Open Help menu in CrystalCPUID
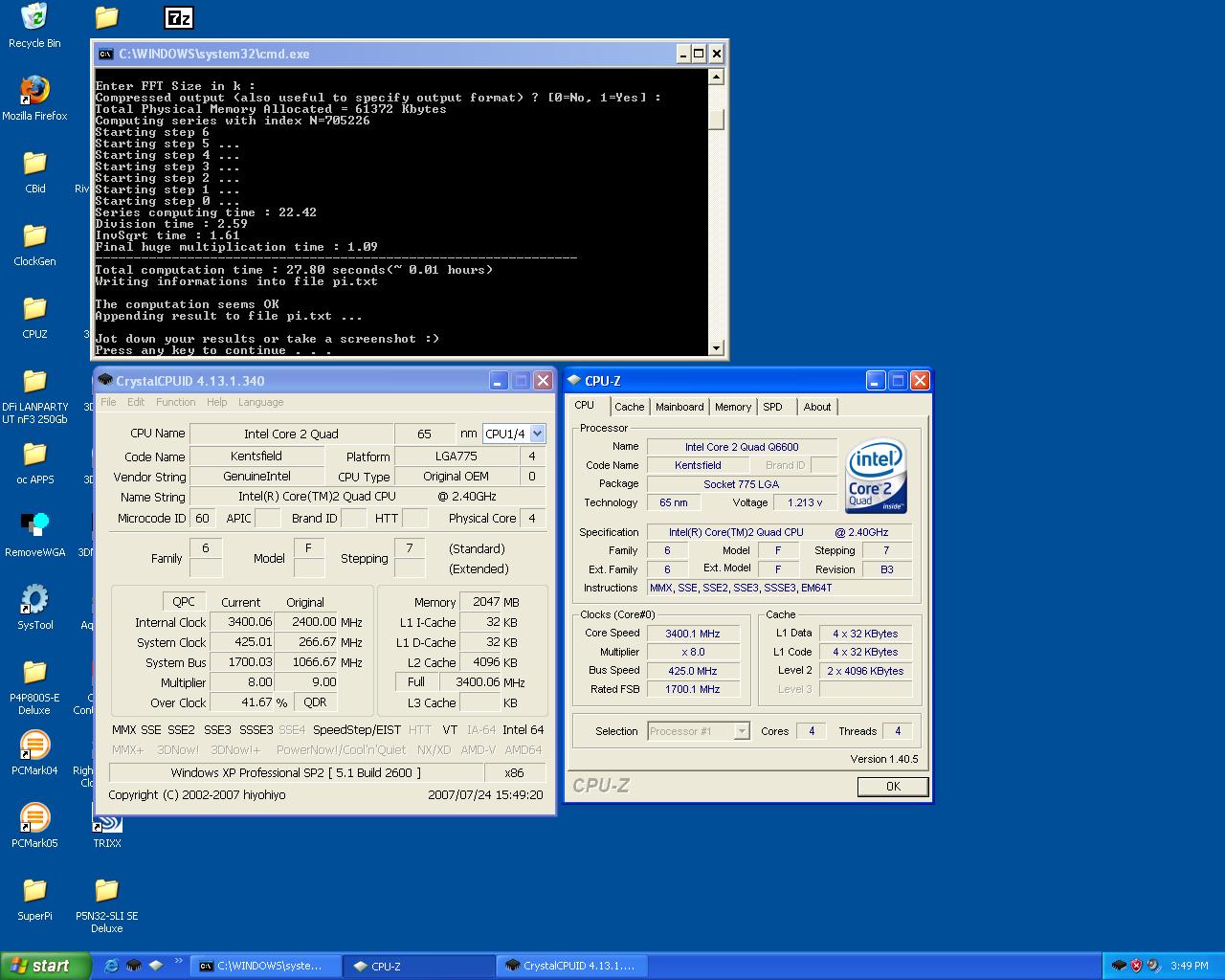The image size is (1225, 980). tap(217, 402)
